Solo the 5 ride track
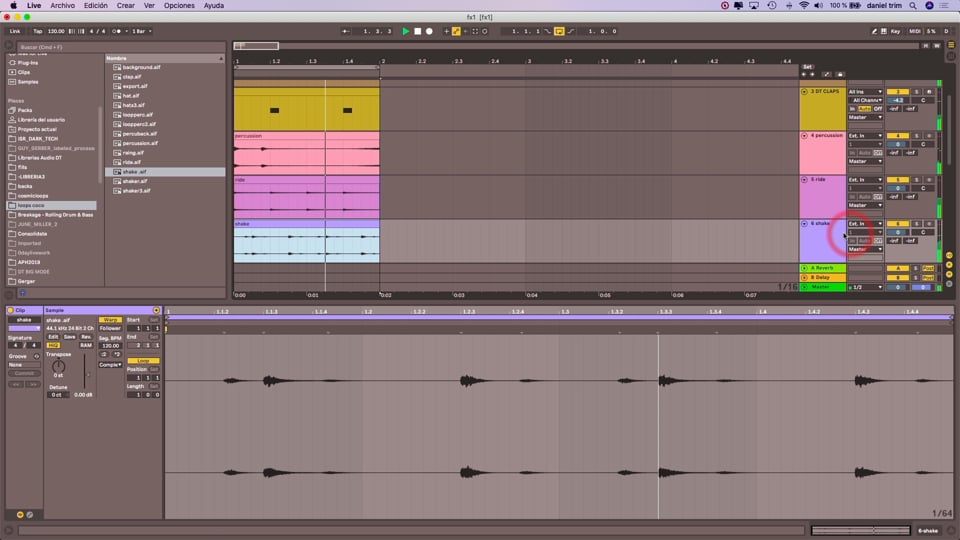 917,180
